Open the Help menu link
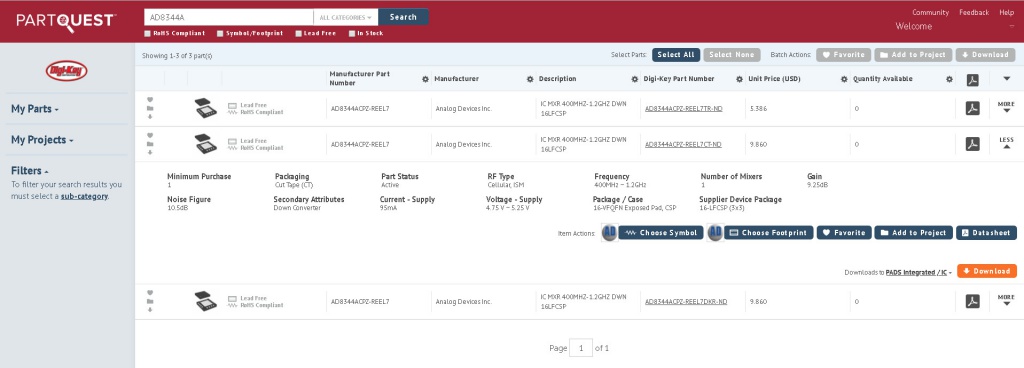This screenshot has height=368, width=1024. pyautogui.click(x=1006, y=12)
